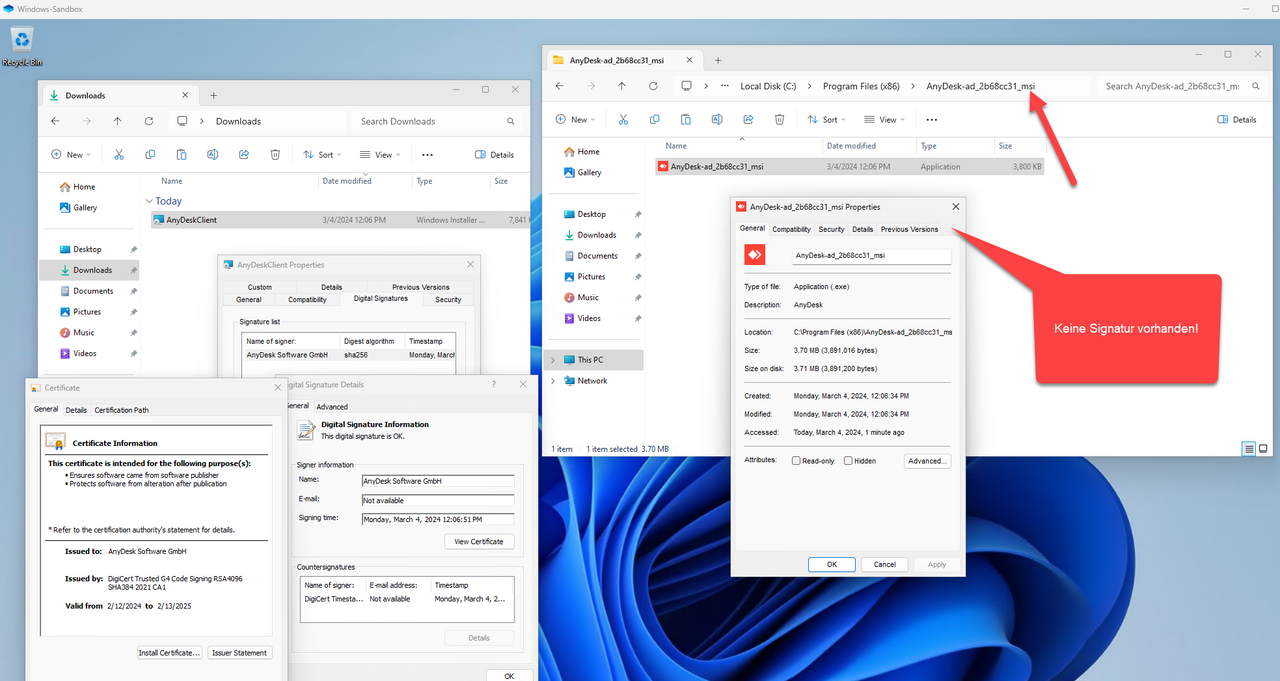1280x681 pixels.
Task: Refresh the AnyDesk folder window
Action: click(x=653, y=86)
